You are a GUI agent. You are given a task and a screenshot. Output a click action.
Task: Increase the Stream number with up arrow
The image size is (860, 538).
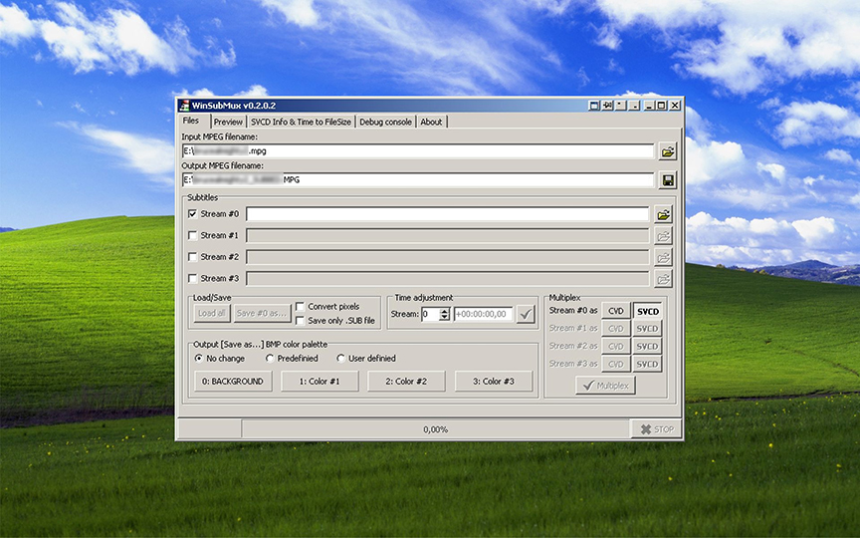tap(444, 311)
